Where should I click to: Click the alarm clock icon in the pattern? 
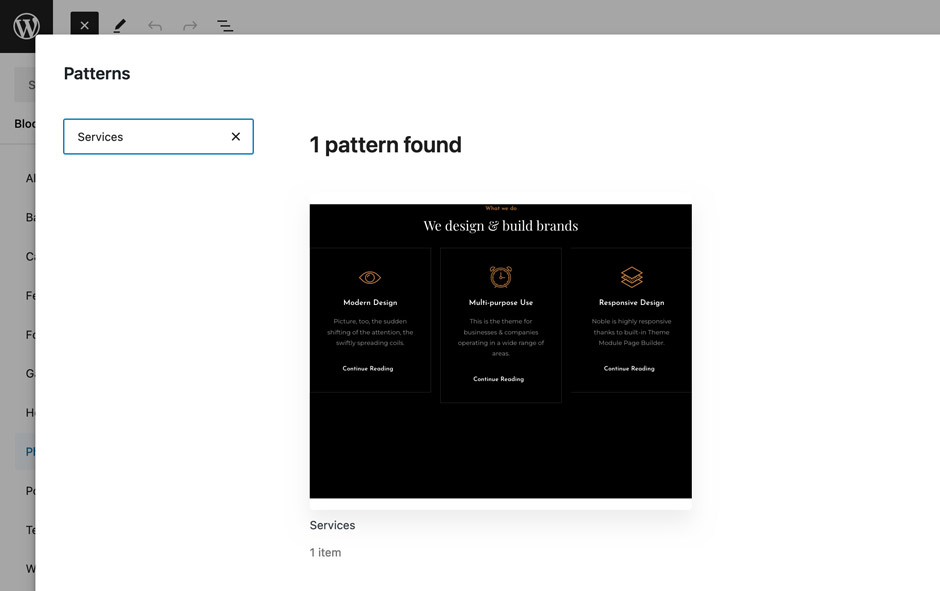click(x=500, y=276)
